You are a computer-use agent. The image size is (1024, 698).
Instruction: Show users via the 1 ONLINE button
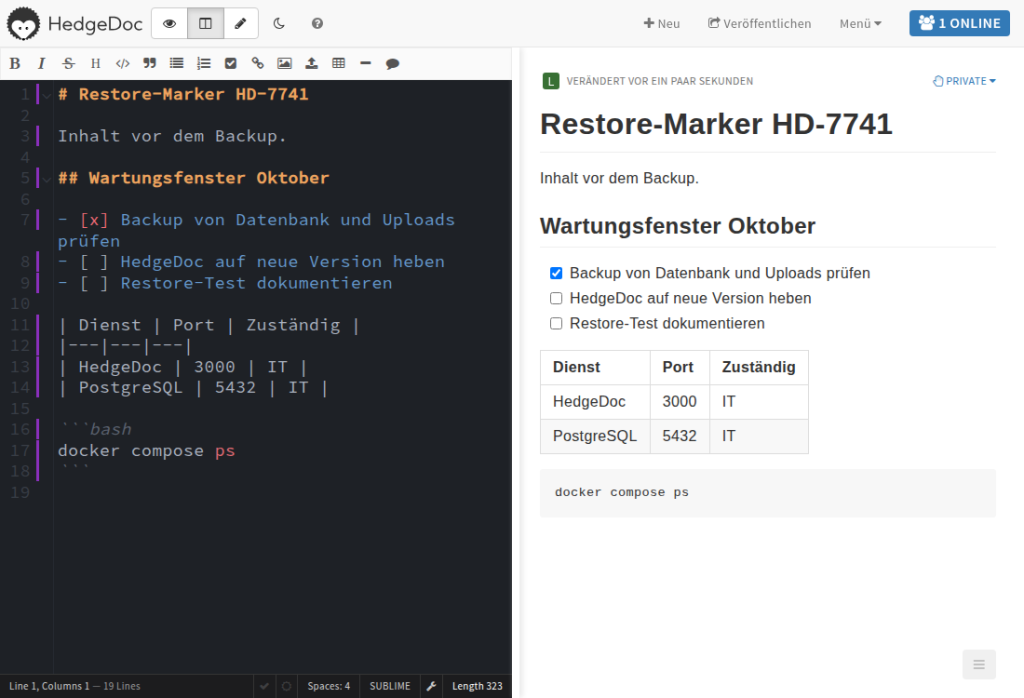[x=959, y=24]
